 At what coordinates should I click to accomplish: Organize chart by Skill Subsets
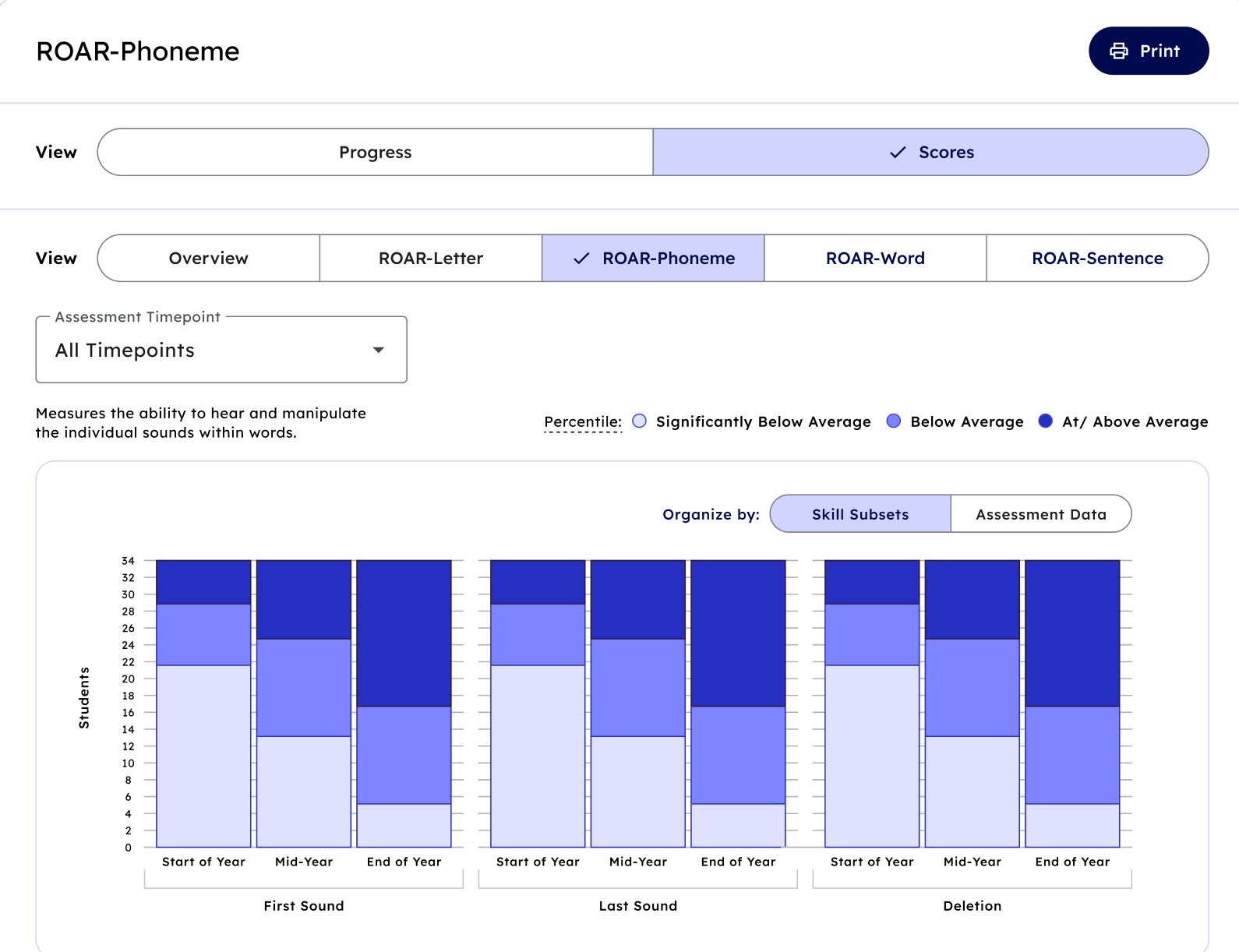click(860, 514)
